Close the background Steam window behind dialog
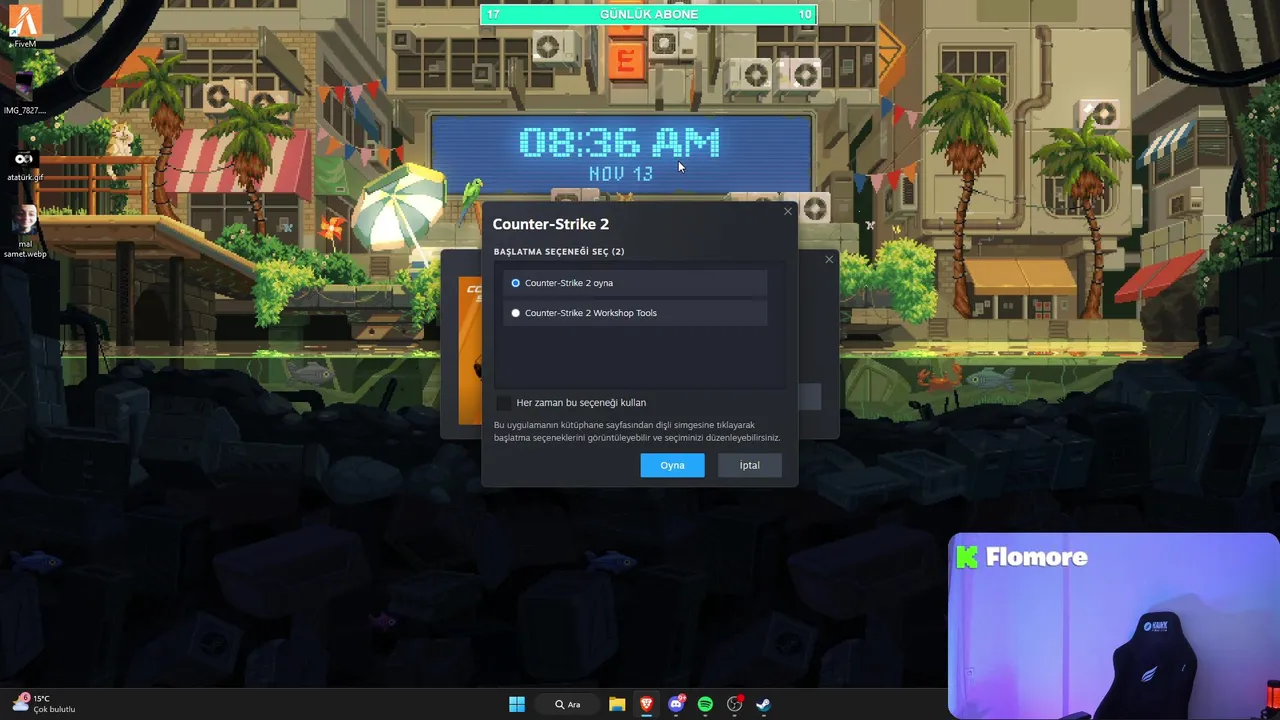1280x720 pixels. (x=829, y=260)
